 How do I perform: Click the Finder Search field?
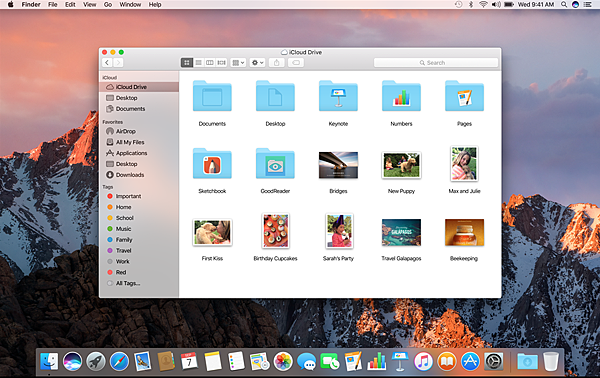pyautogui.click(x=436, y=63)
